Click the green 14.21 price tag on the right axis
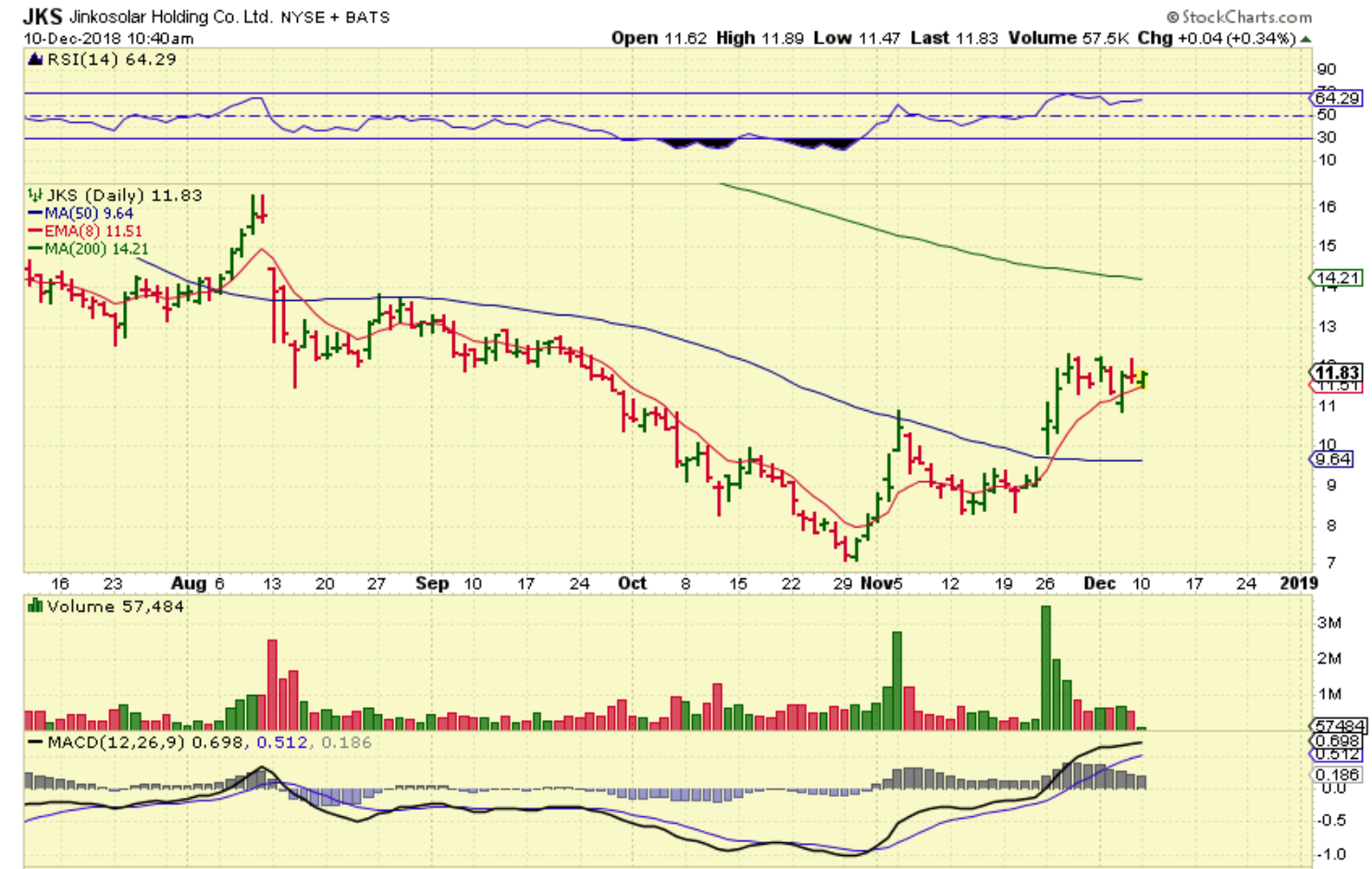1372x869 pixels. click(x=1337, y=278)
